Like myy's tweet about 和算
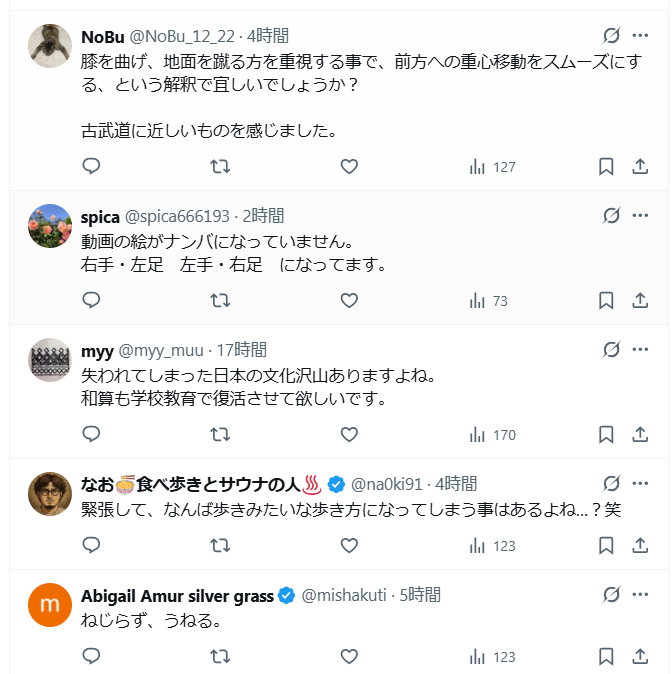 pyautogui.click(x=349, y=434)
